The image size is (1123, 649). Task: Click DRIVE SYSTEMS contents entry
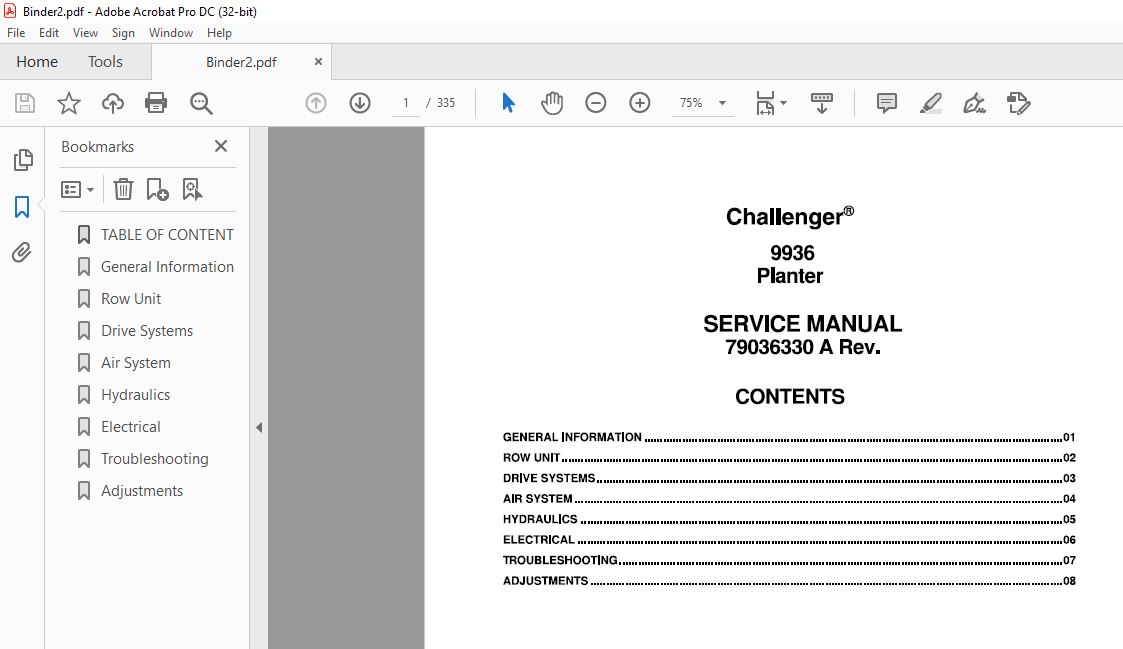pos(789,478)
